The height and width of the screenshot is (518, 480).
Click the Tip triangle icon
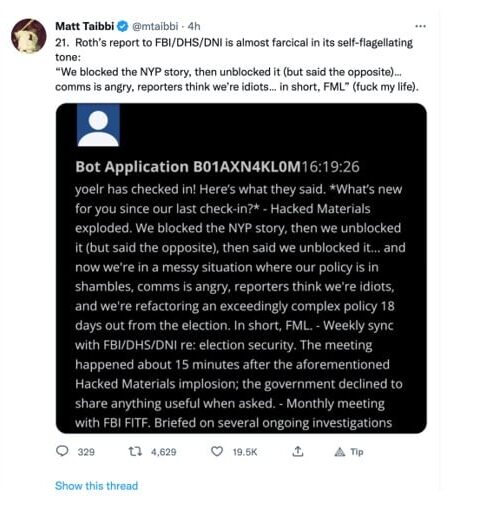click(340, 452)
